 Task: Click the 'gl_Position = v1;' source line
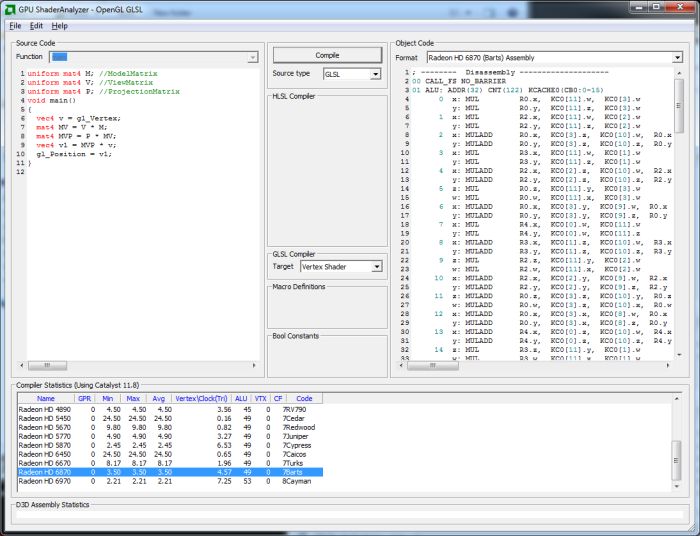tap(74, 154)
